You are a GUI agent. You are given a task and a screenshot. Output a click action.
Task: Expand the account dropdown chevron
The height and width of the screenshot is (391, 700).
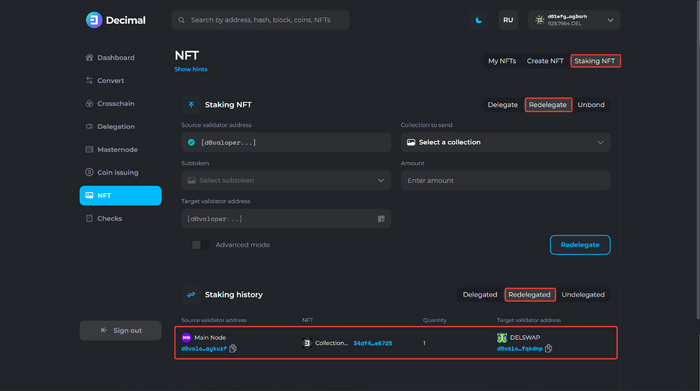pyautogui.click(x=610, y=20)
